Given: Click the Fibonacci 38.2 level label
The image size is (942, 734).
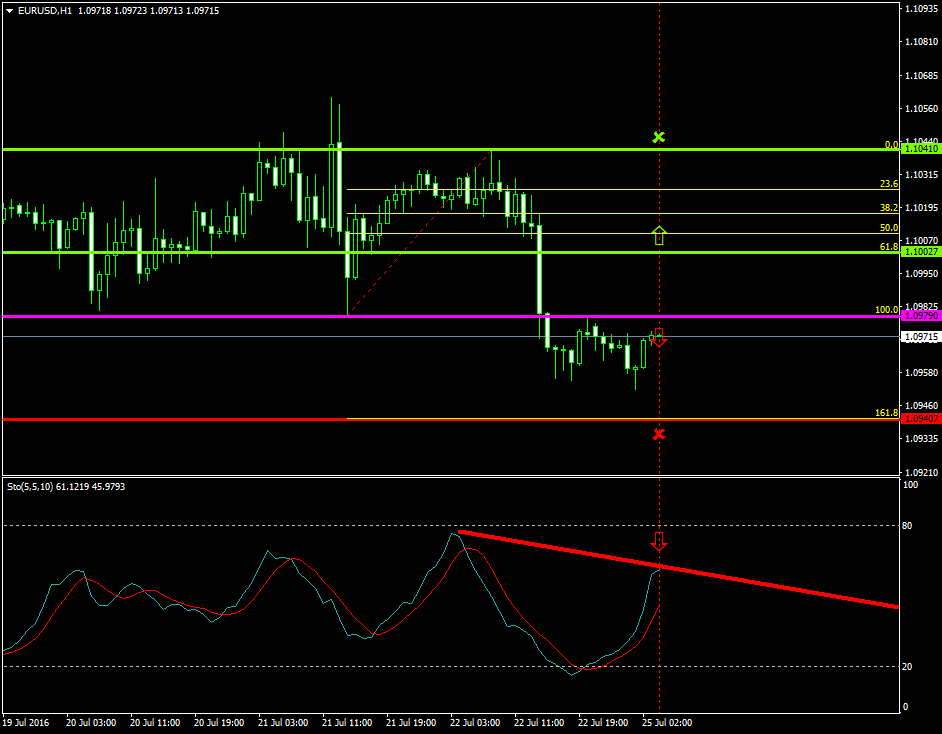Looking at the screenshot, I should pyautogui.click(x=888, y=208).
